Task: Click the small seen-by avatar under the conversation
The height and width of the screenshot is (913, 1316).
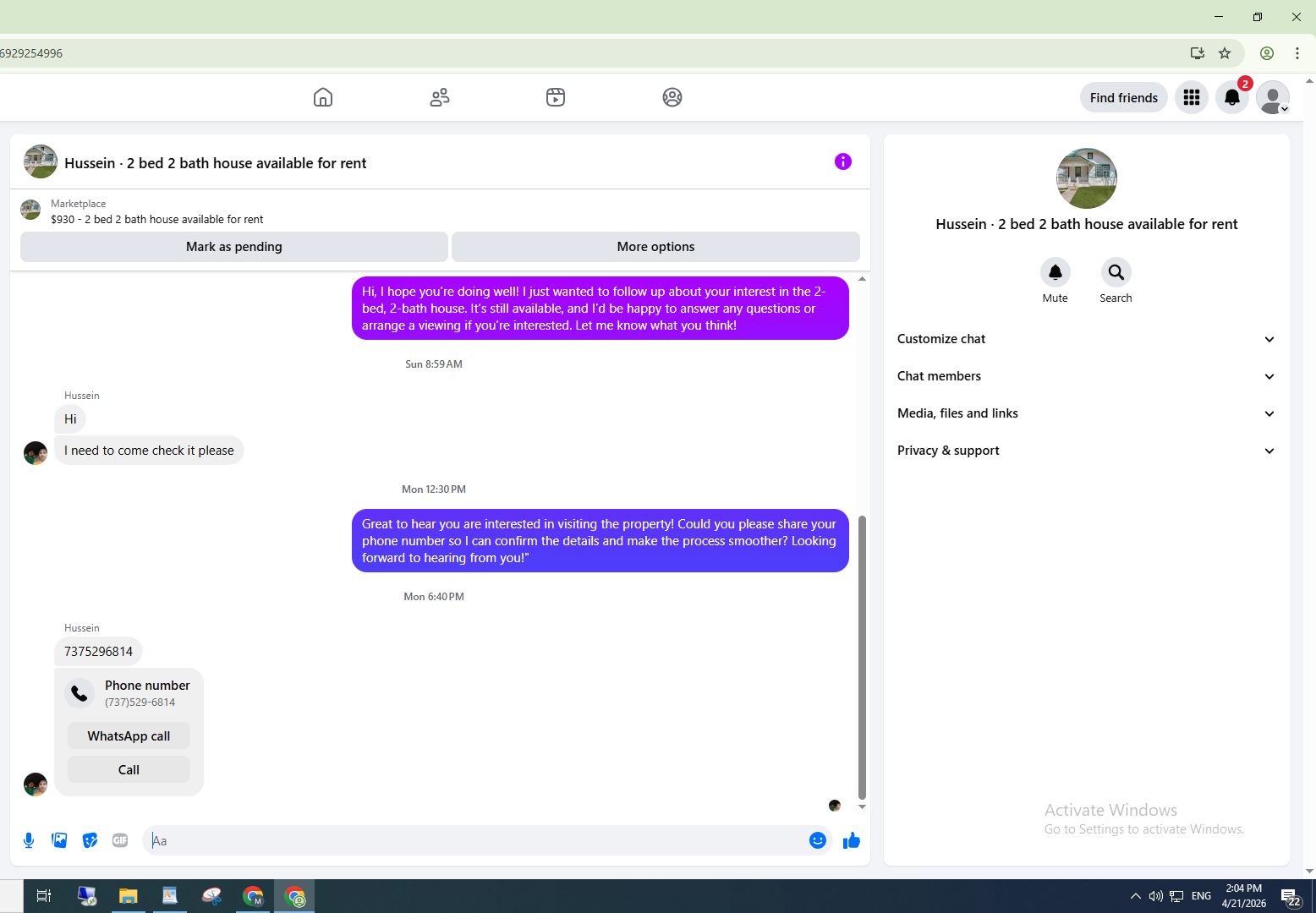Action: (835, 806)
